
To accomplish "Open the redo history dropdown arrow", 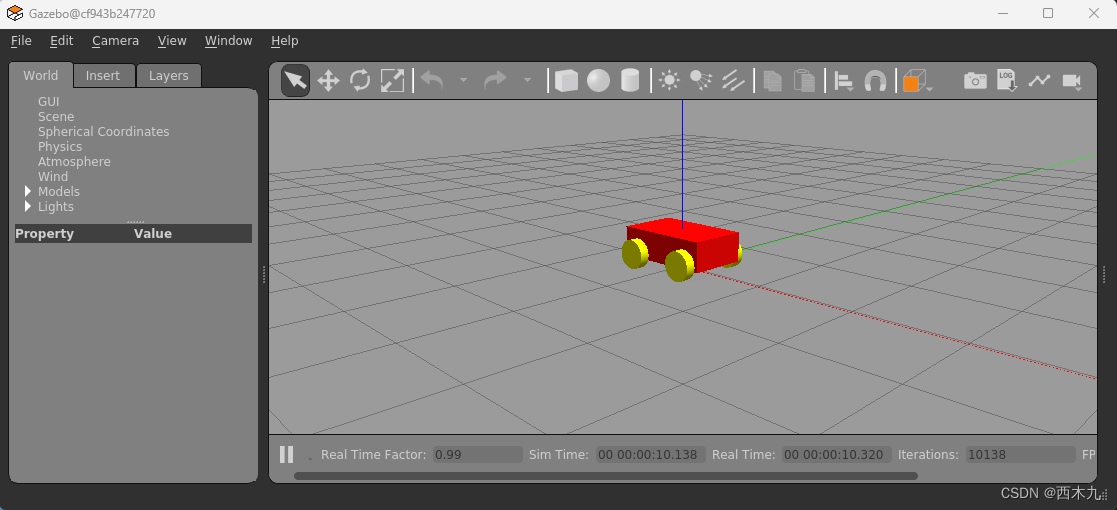I will coord(527,80).
